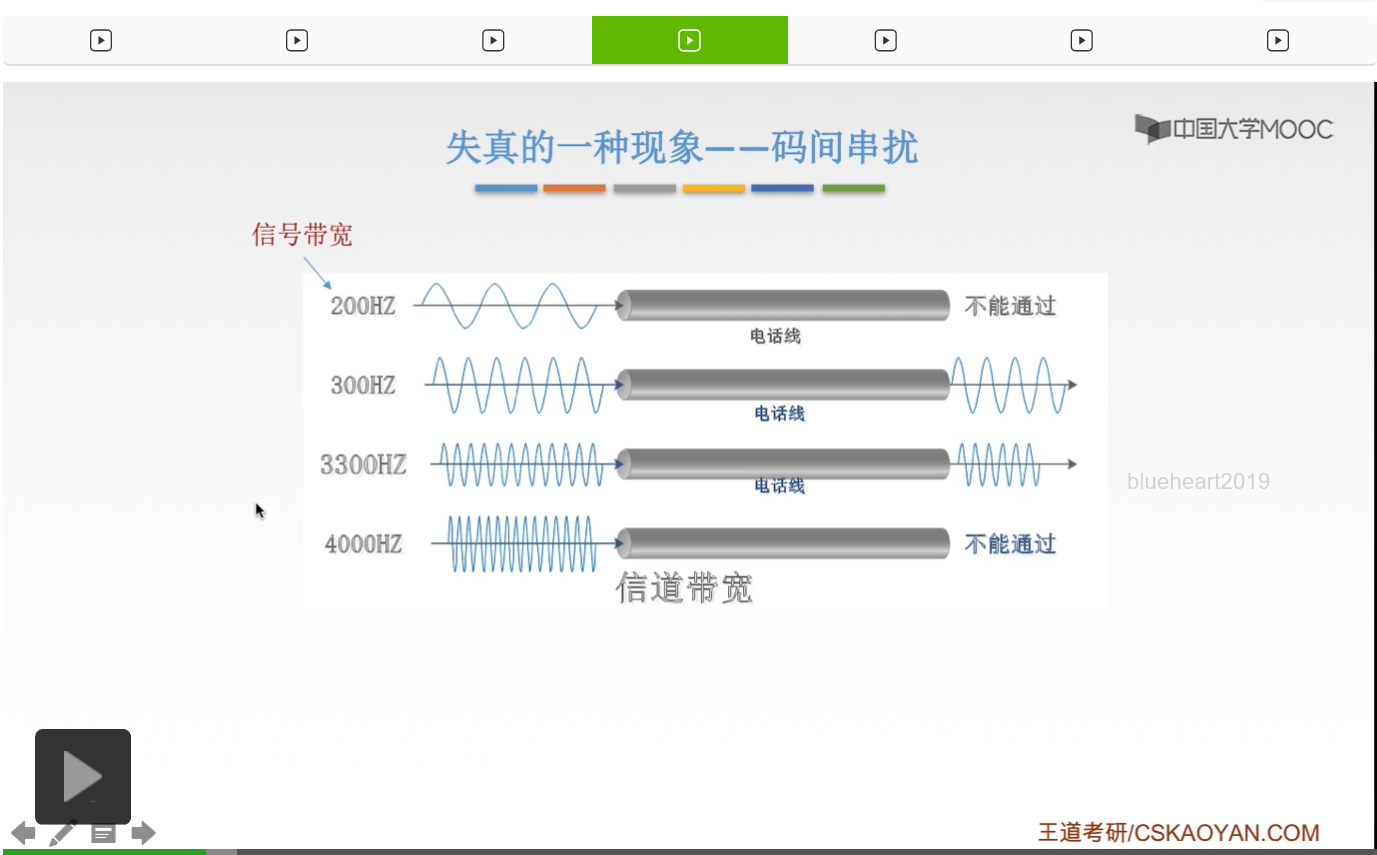
Task: Select the pen annotation icon
Action: 62,832
